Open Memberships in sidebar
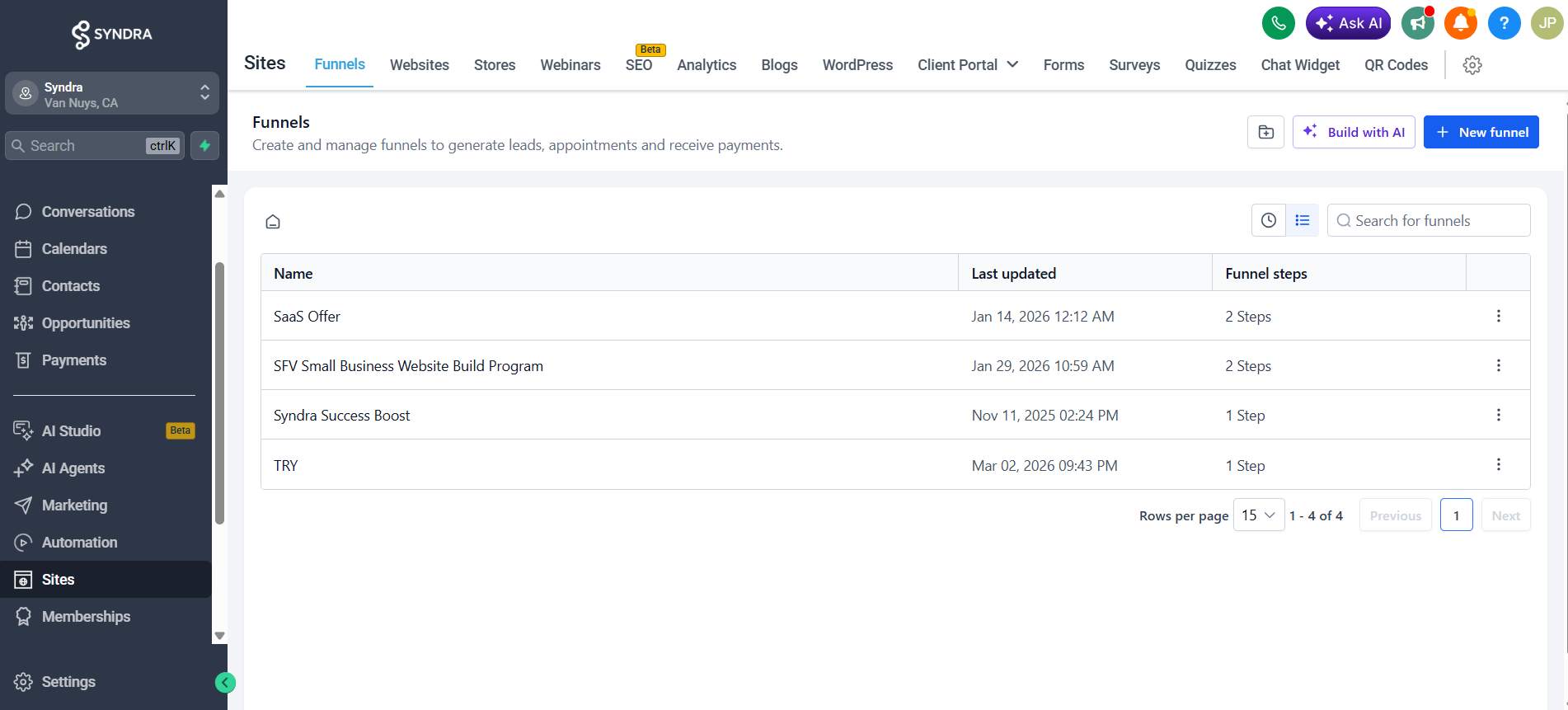 tap(86, 617)
